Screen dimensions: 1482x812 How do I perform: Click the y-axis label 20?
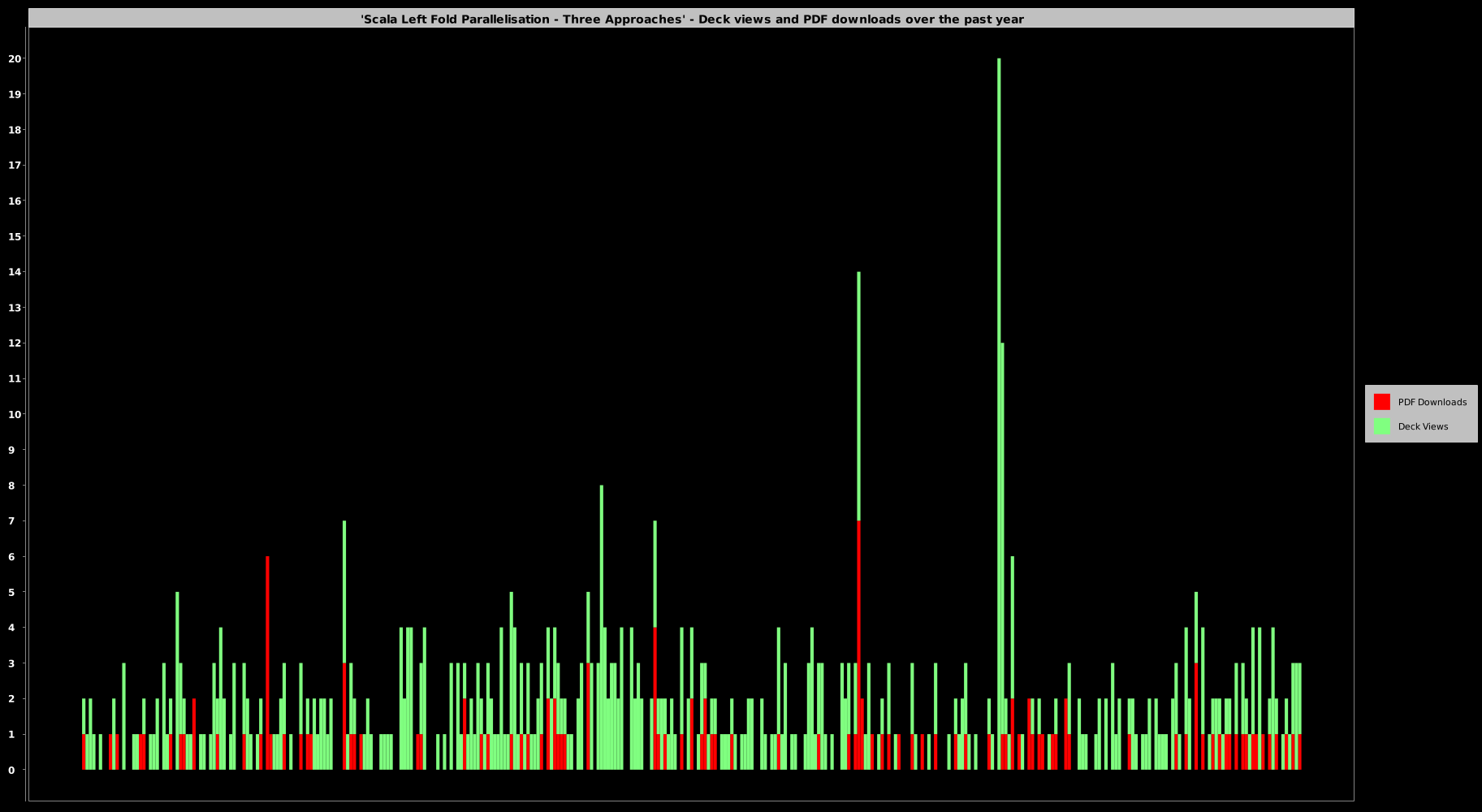tap(14, 58)
